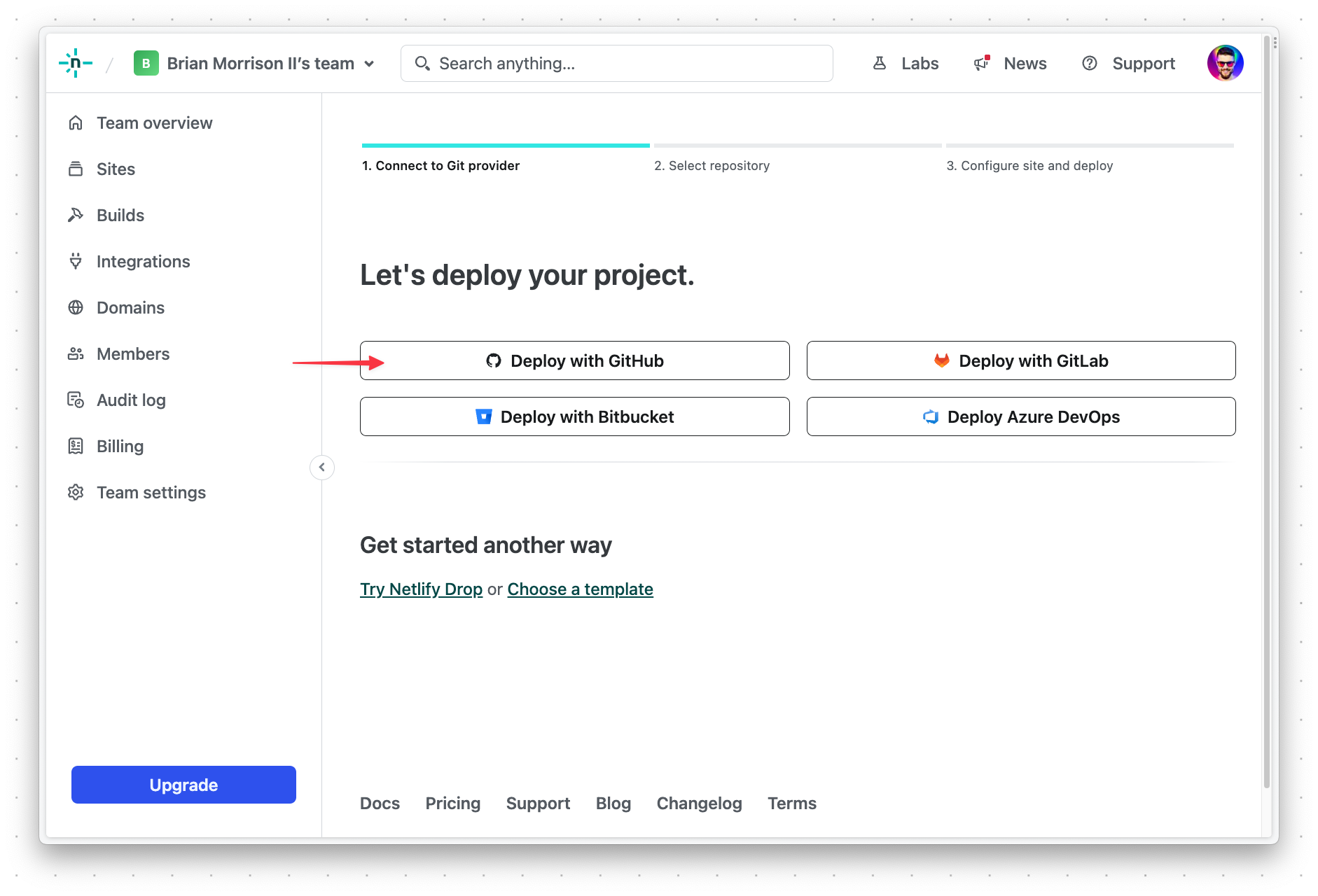Image resolution: width=1318 pixels, height=896 pixels.
Task: Click the Billing icon
Action: click(76, 446)
